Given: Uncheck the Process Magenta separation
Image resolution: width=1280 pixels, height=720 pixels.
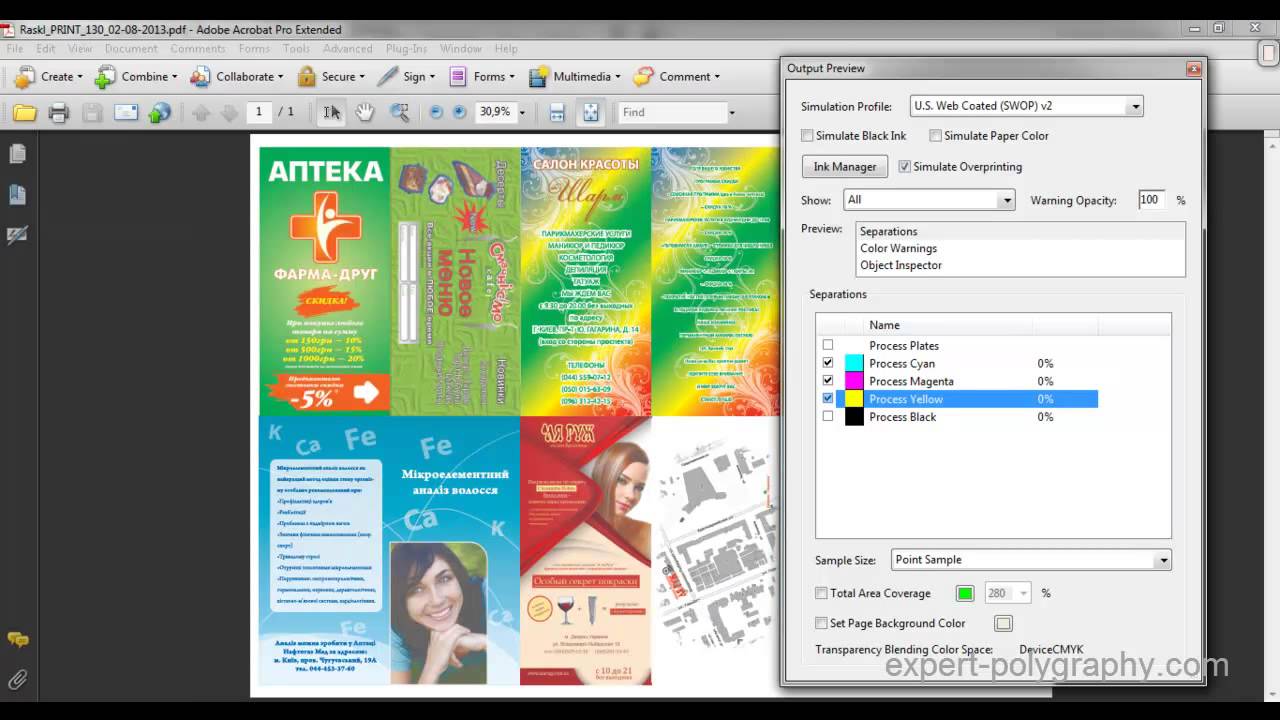Looking at the screenshot, I should (827, 381).
